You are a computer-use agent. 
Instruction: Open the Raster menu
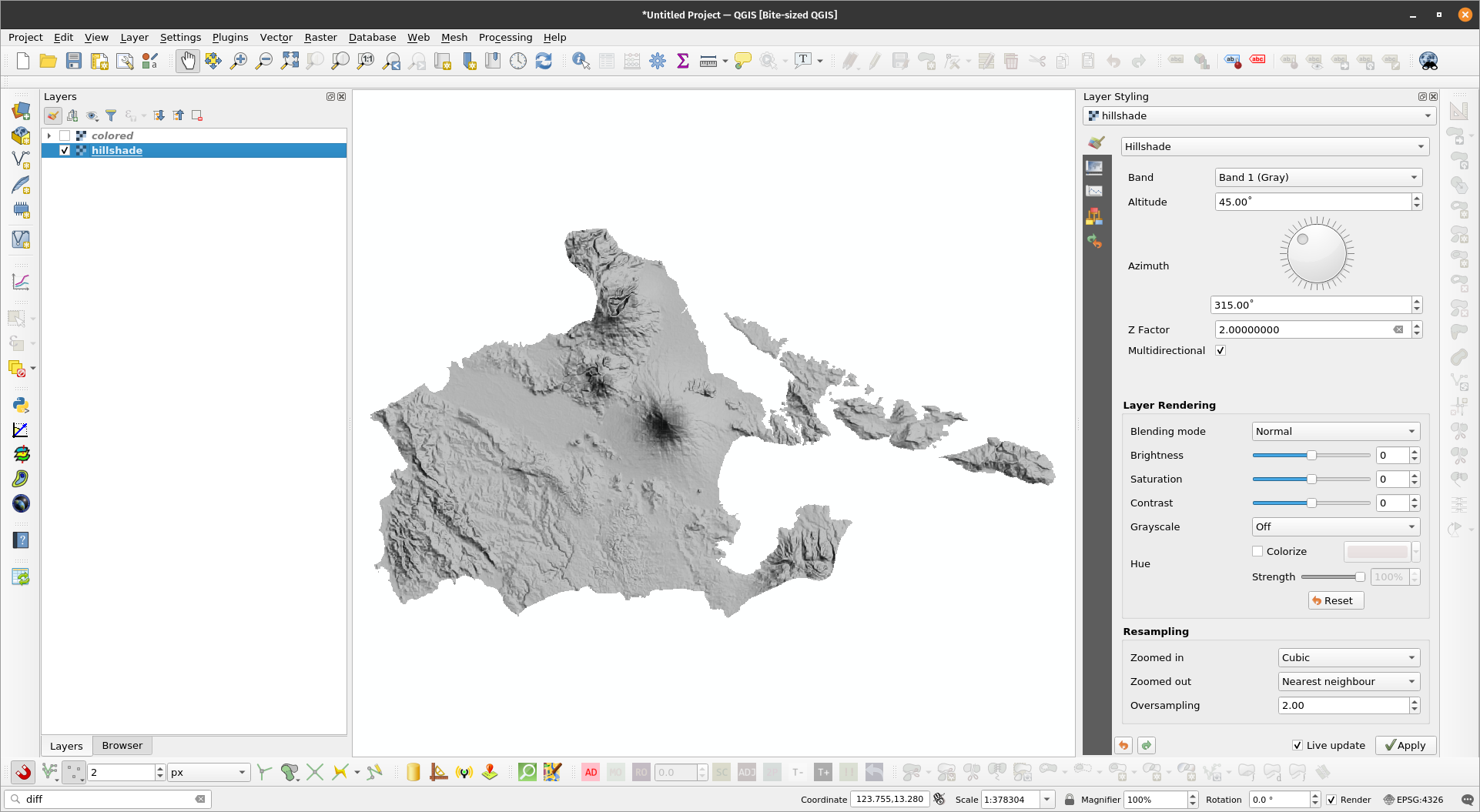point(320,37)
